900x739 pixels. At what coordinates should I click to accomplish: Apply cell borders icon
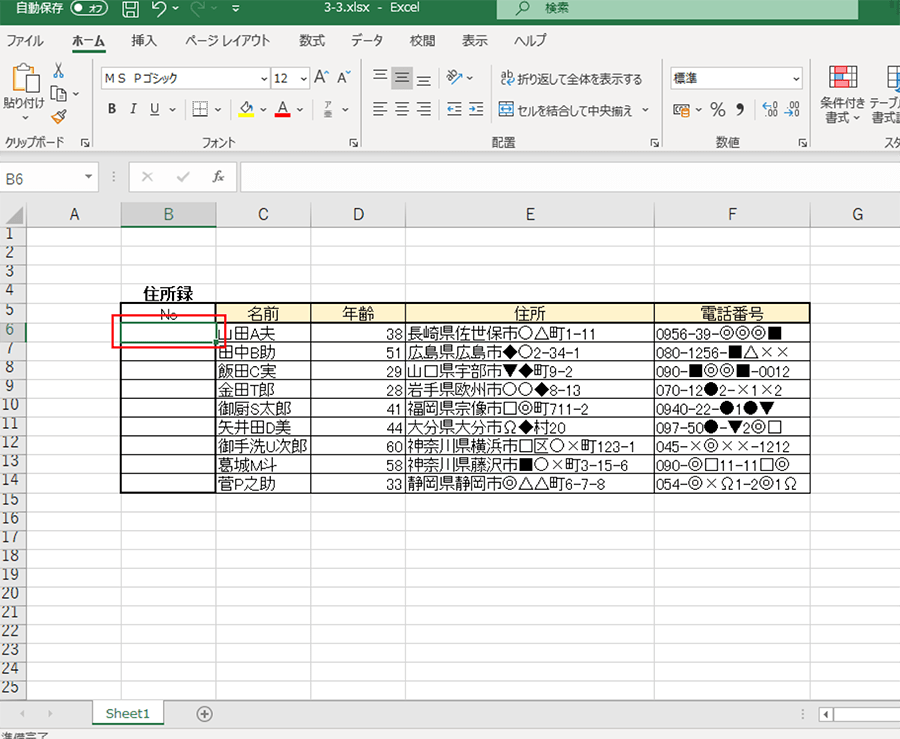pyautogui.click(x=200, y=109)
